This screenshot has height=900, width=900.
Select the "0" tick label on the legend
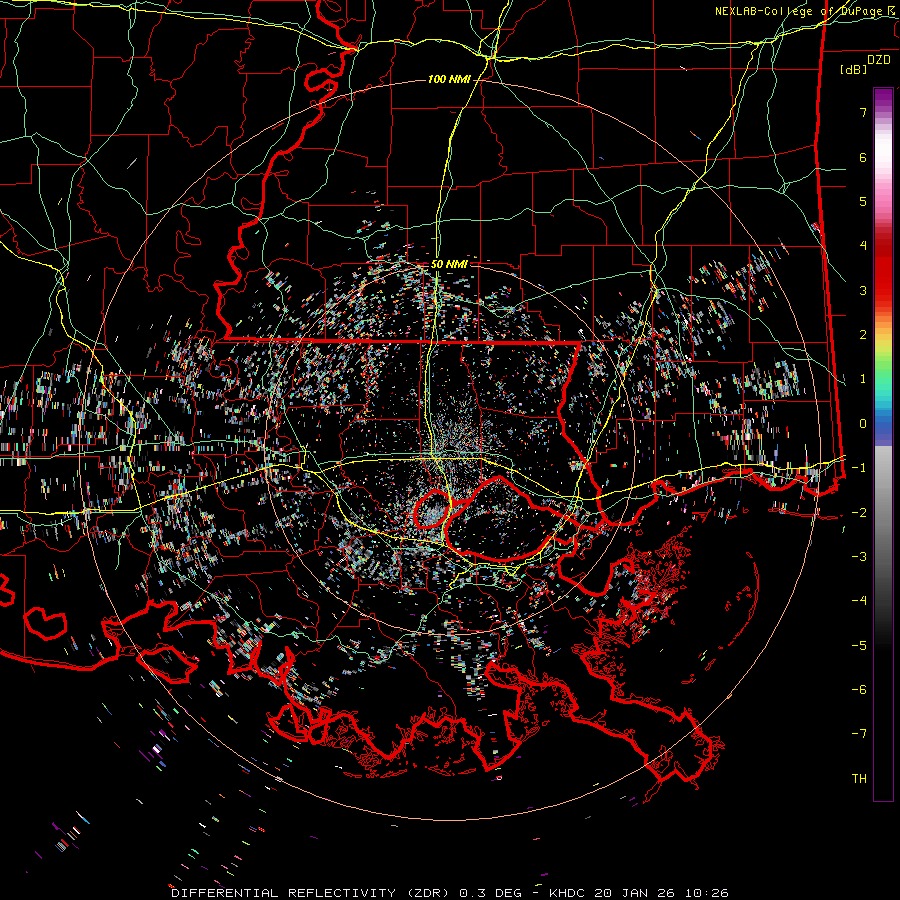coord(863,424)
